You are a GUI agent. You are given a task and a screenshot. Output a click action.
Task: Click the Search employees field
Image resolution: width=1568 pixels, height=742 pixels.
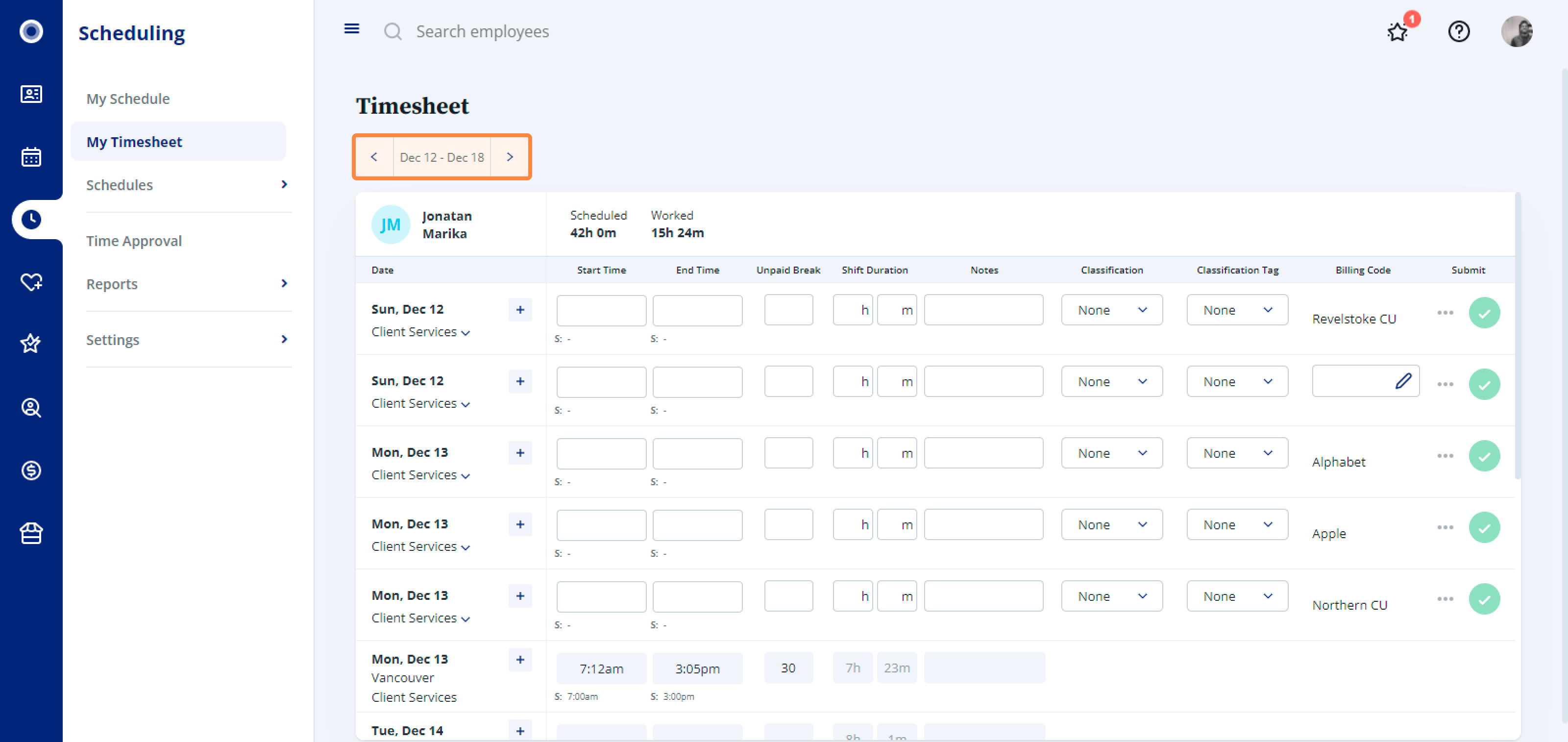(482, 31)
